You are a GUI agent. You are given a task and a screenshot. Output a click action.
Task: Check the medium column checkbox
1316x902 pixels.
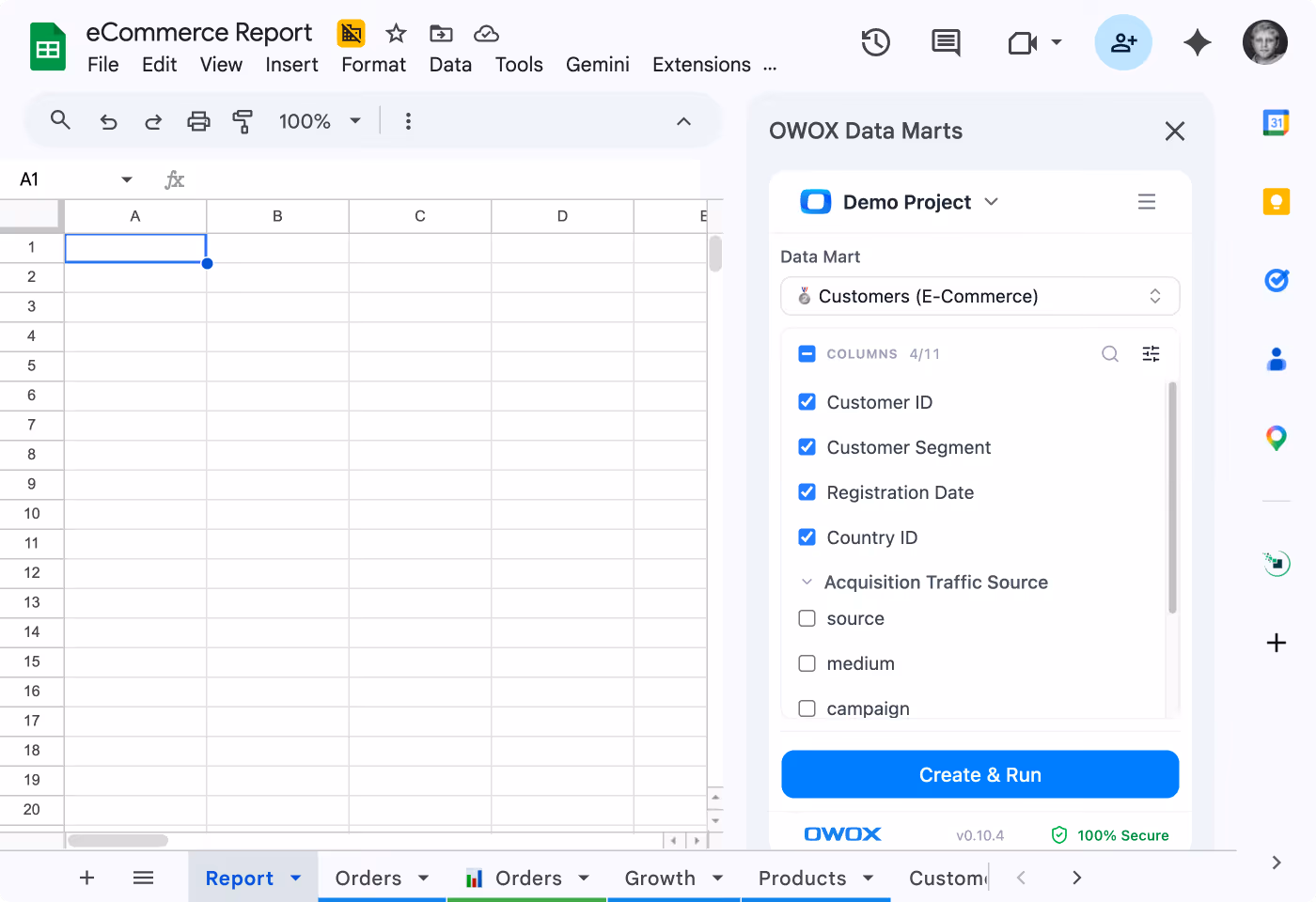coord(807,663)
